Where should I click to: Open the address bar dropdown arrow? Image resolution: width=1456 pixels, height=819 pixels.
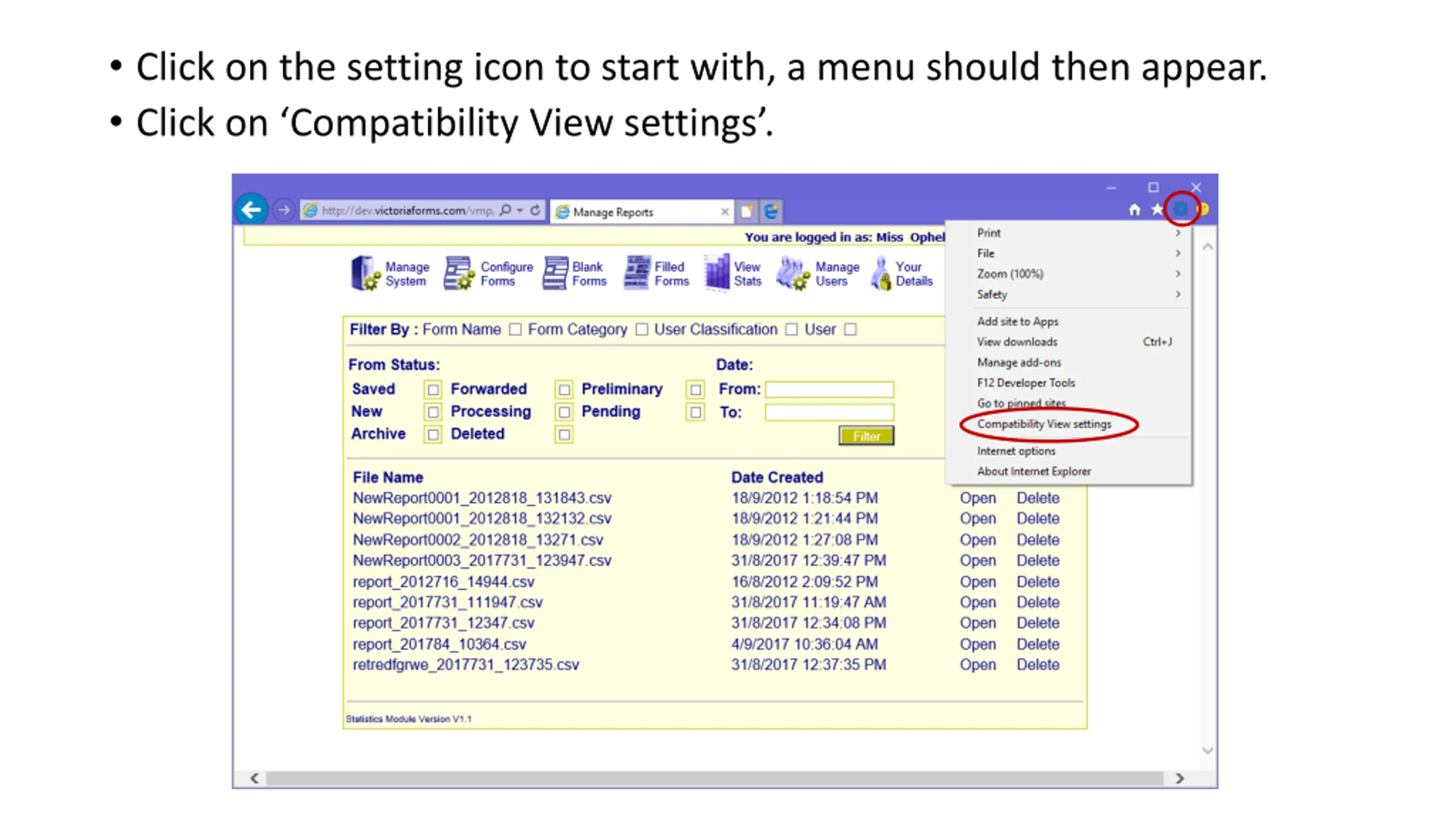pos(520,210)
